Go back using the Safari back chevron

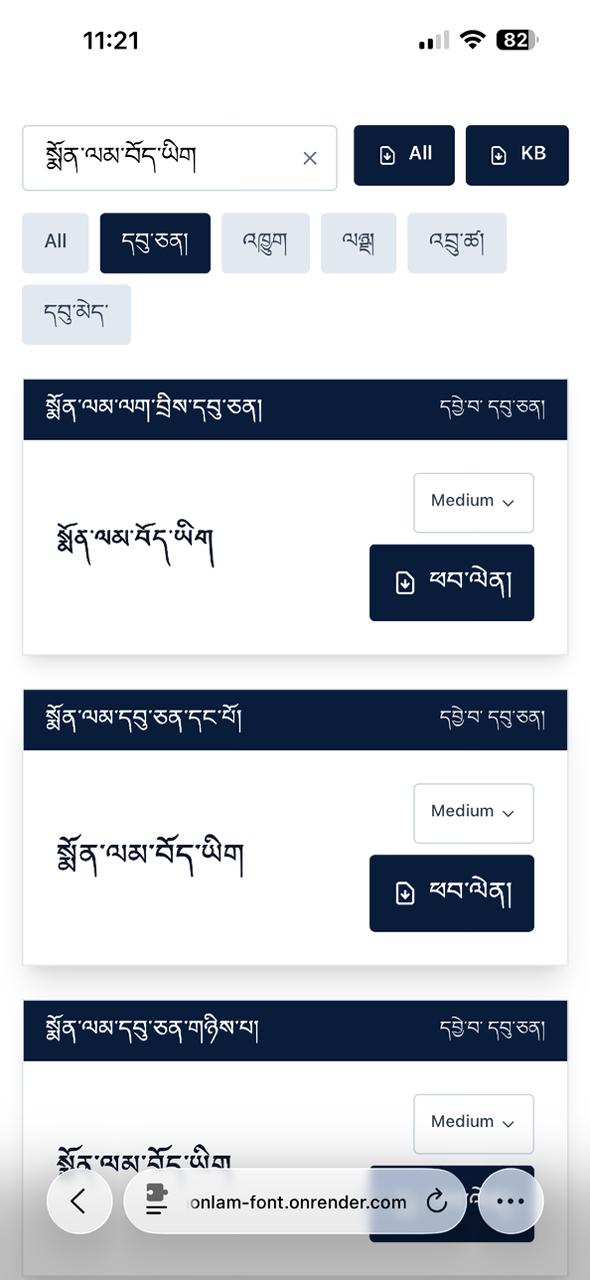pyautogui.click(x=79, y=1202)
